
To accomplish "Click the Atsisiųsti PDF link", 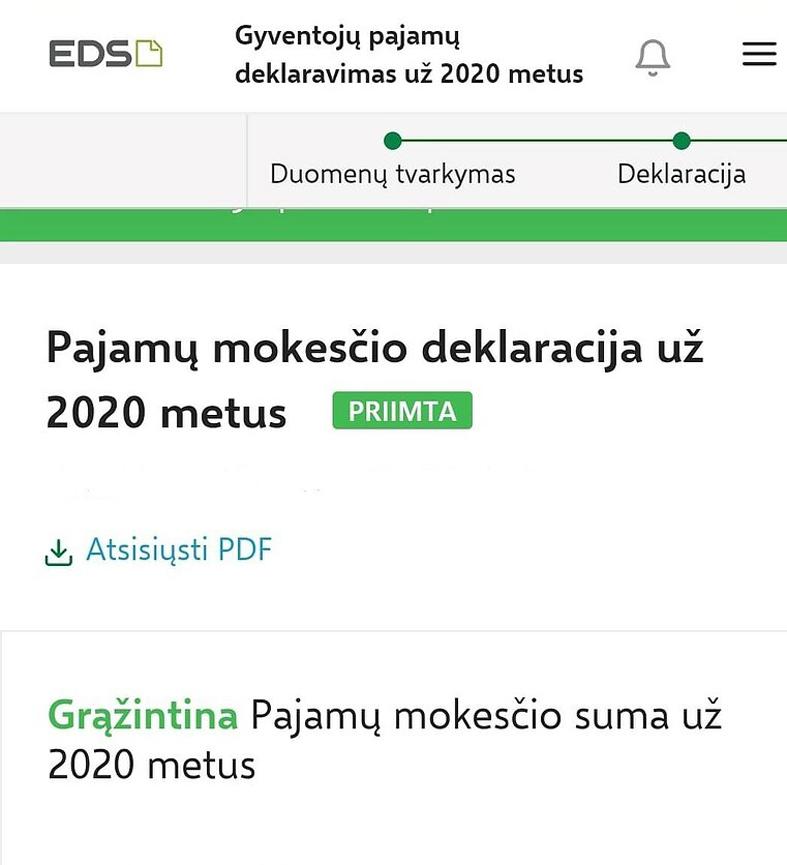I will tap(178, 550).
